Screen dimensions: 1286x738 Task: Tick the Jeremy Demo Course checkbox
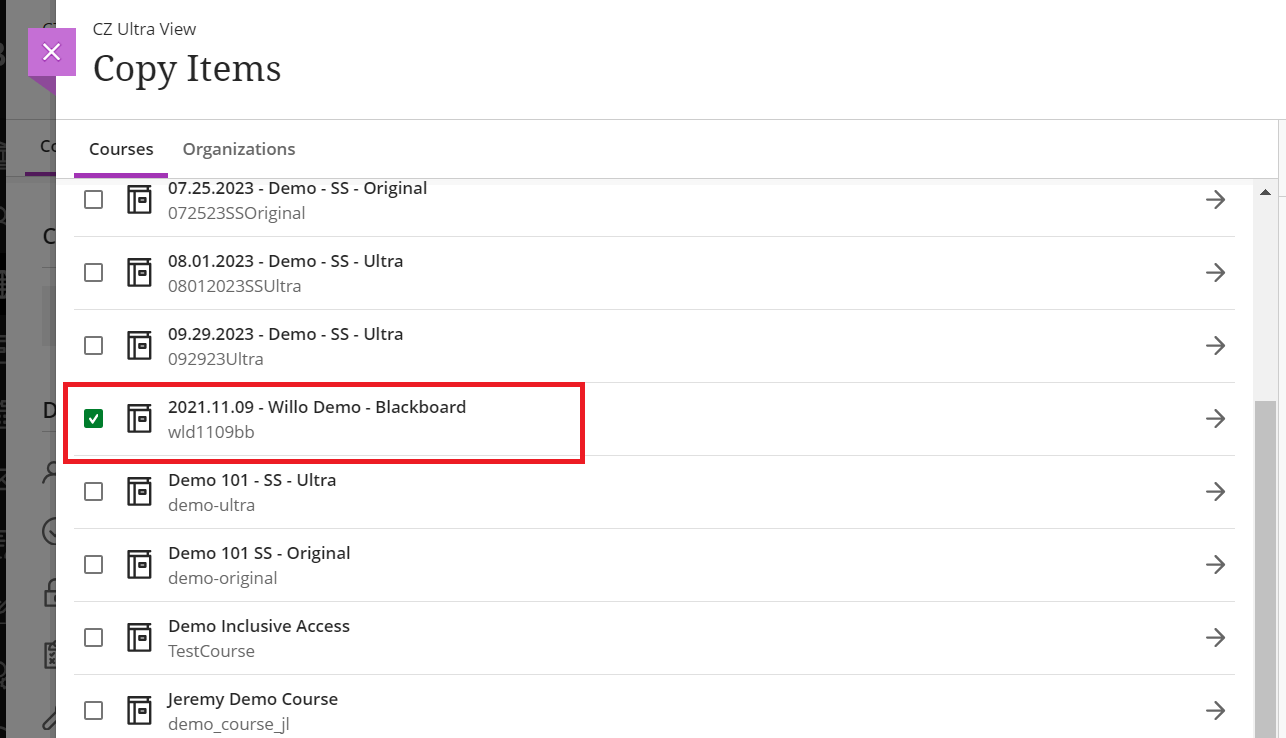point(93,711)
